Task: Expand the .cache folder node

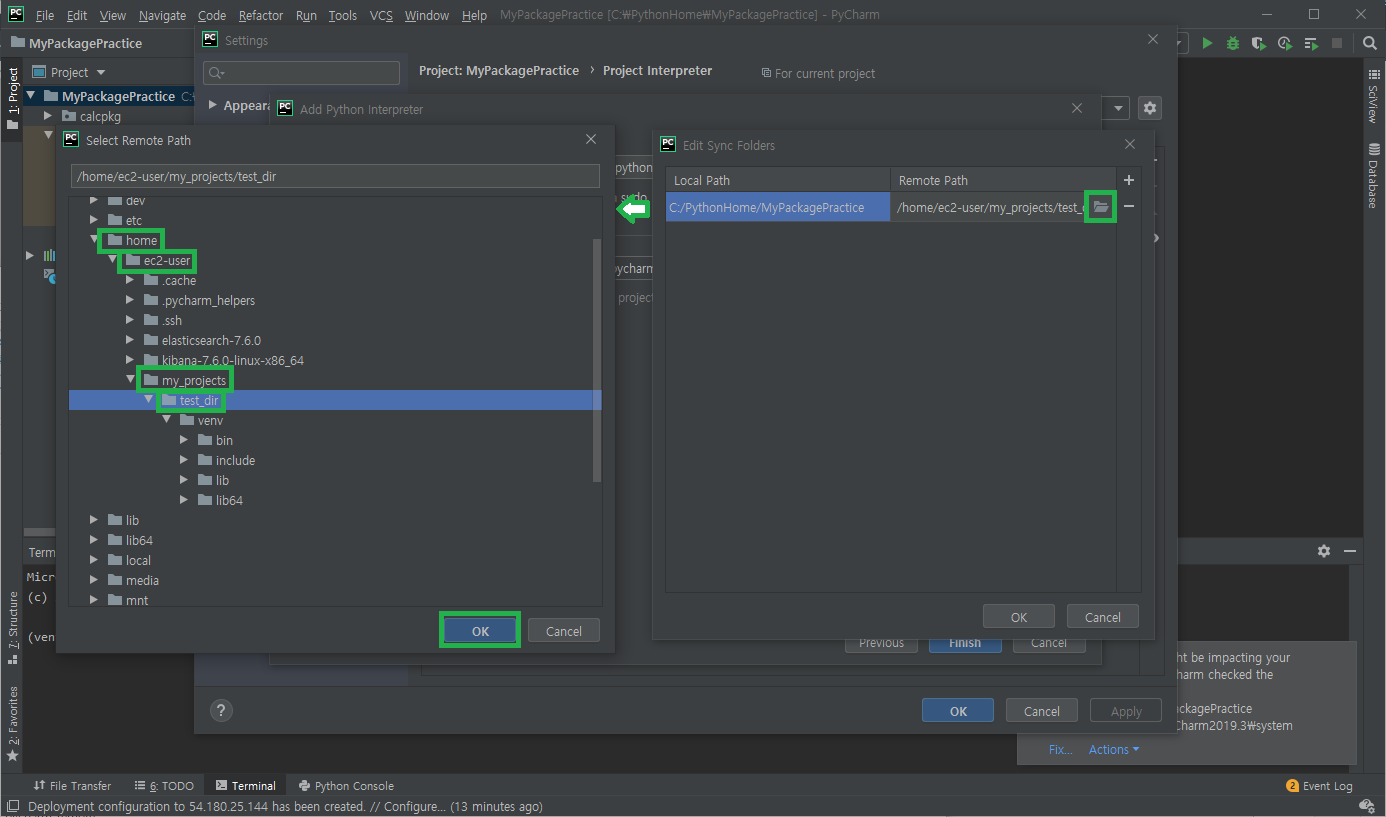Action: 130,280
